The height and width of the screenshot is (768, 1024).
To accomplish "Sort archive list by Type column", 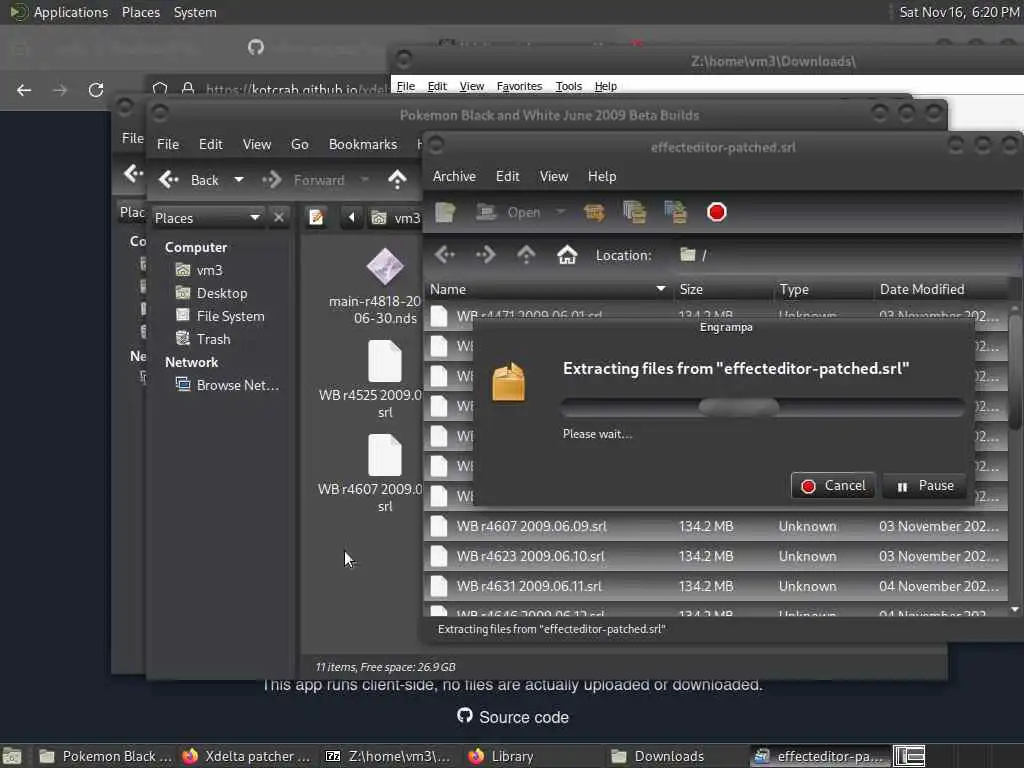I will pyautogui.click(x=823, y=289).
